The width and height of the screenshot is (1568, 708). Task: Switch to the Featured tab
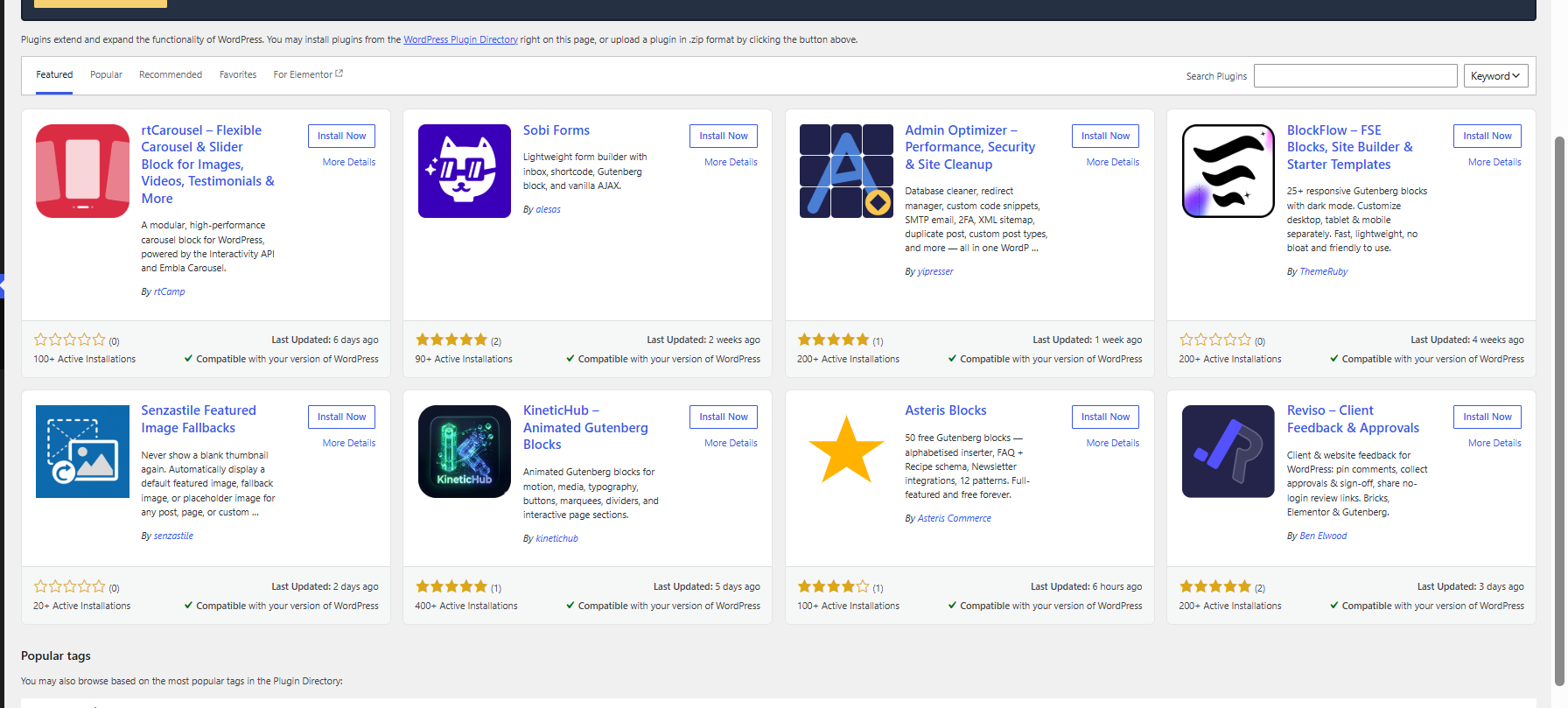54,75
